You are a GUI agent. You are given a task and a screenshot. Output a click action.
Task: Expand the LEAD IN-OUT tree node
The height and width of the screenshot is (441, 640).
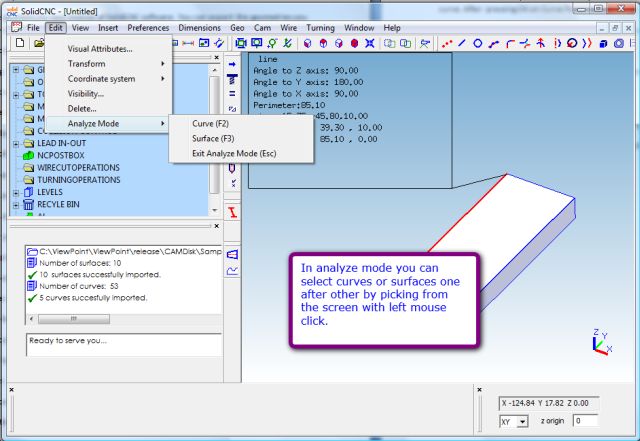click(x=14, y=144)
